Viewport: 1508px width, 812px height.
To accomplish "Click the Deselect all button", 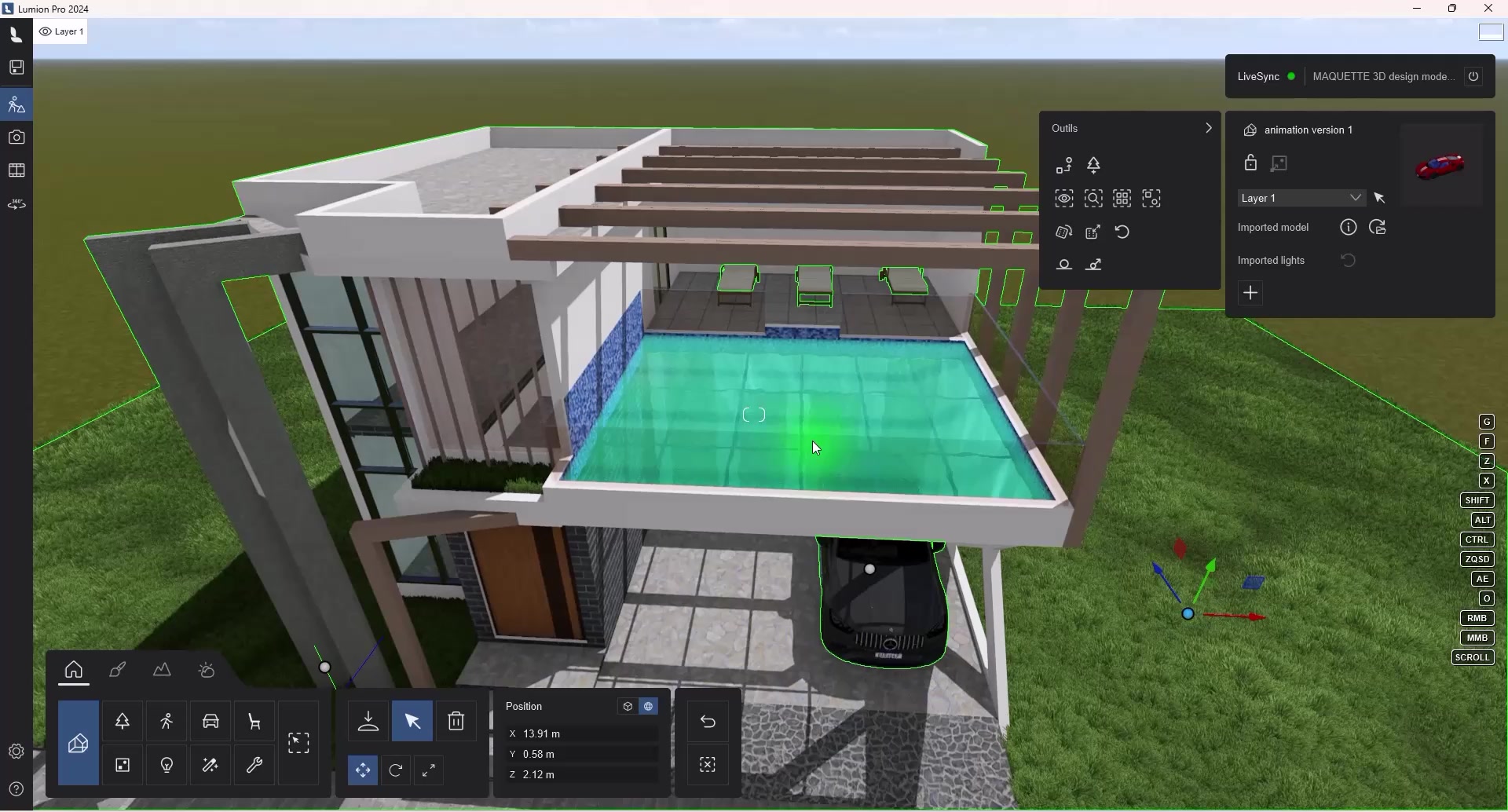I will 708,766.
